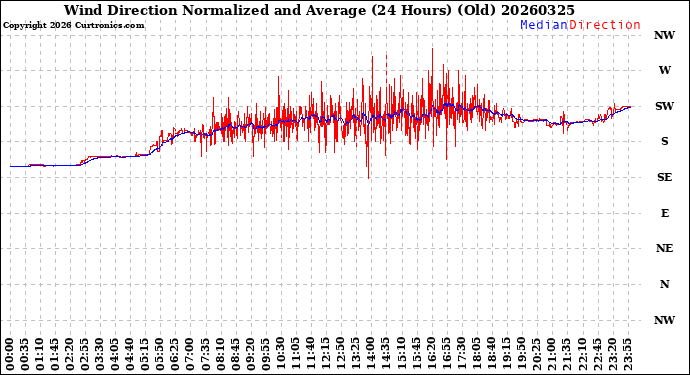This screenshot has height=375, width=690.
Task: Click the S axis label
Action: tap(664, 141)
